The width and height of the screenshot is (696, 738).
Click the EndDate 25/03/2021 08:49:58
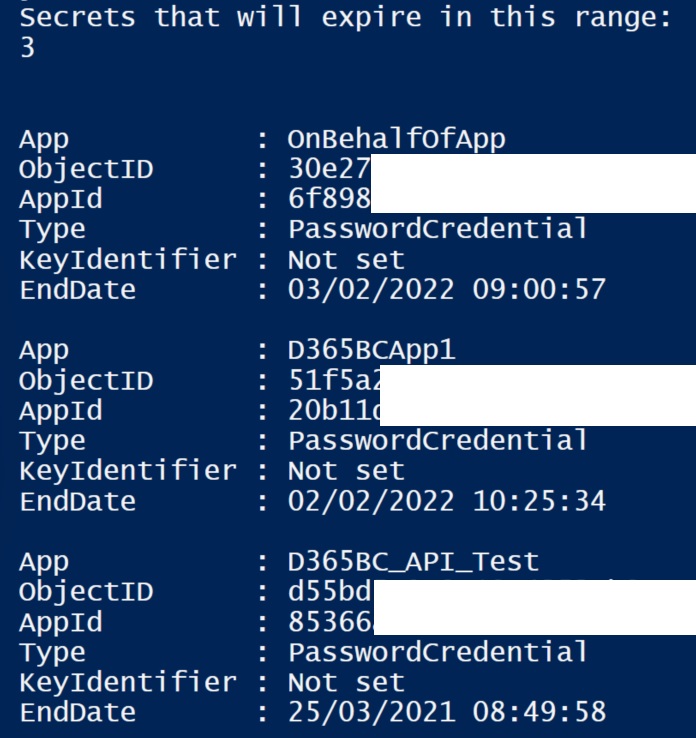pyautogui.click(x=446, y=713)
